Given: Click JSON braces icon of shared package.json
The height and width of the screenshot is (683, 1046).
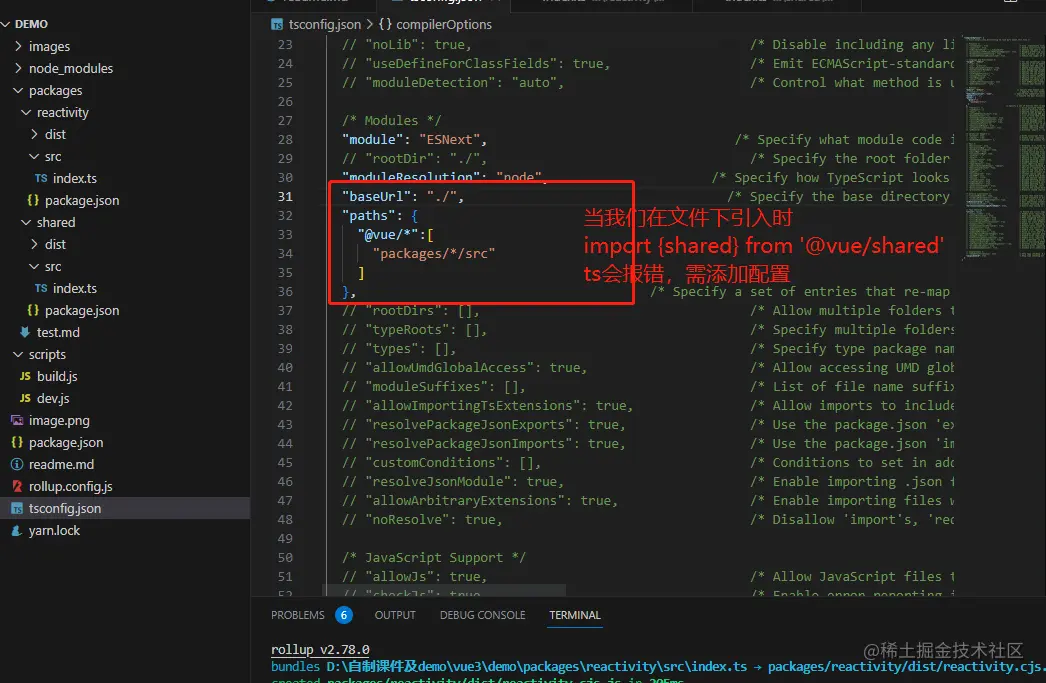Looking at the screenshot, I should point(33,310).
